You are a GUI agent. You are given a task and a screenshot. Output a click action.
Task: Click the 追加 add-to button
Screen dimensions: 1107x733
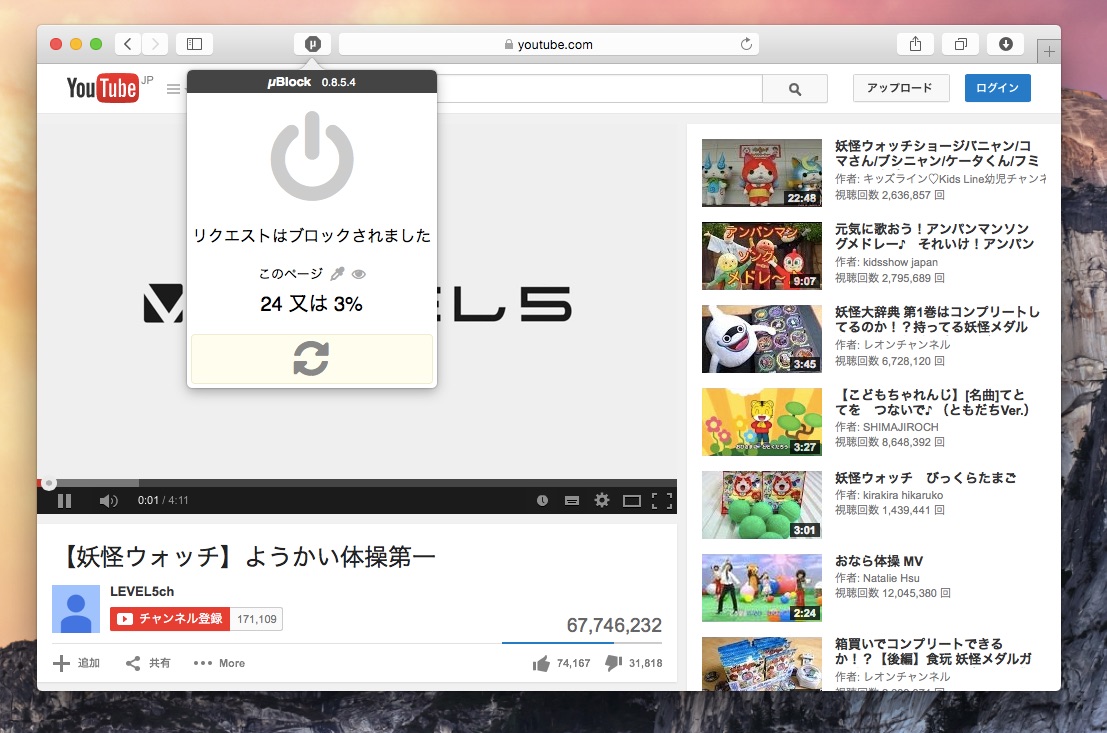coord(76,663)
